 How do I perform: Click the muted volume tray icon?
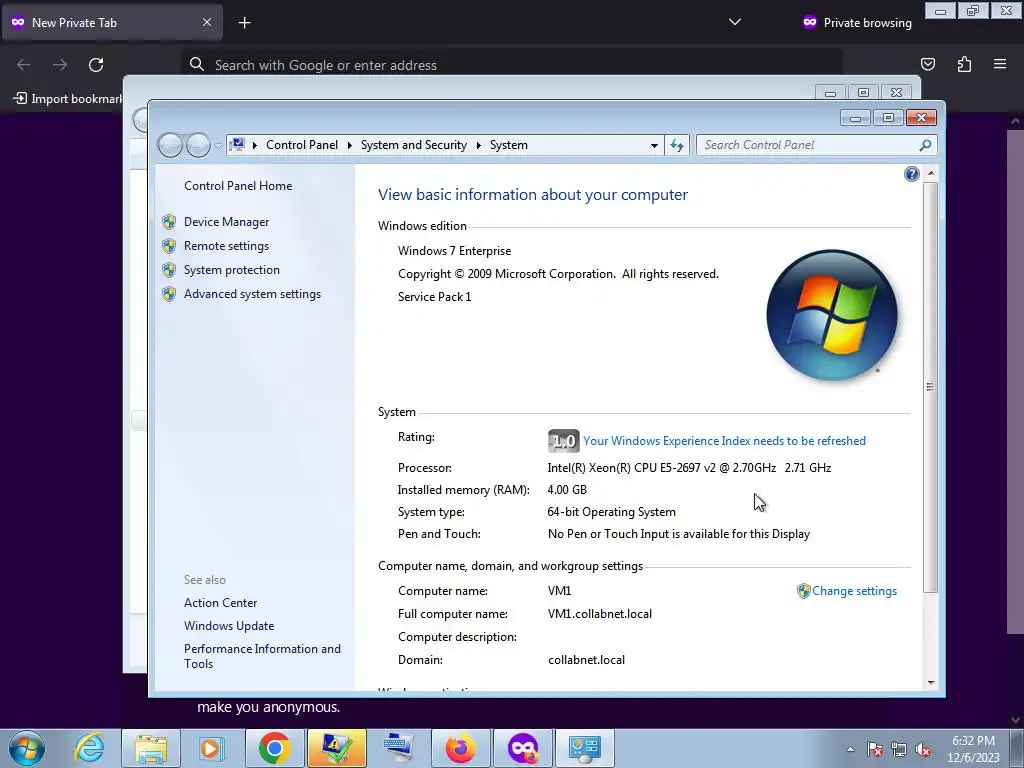coord(923,749)
